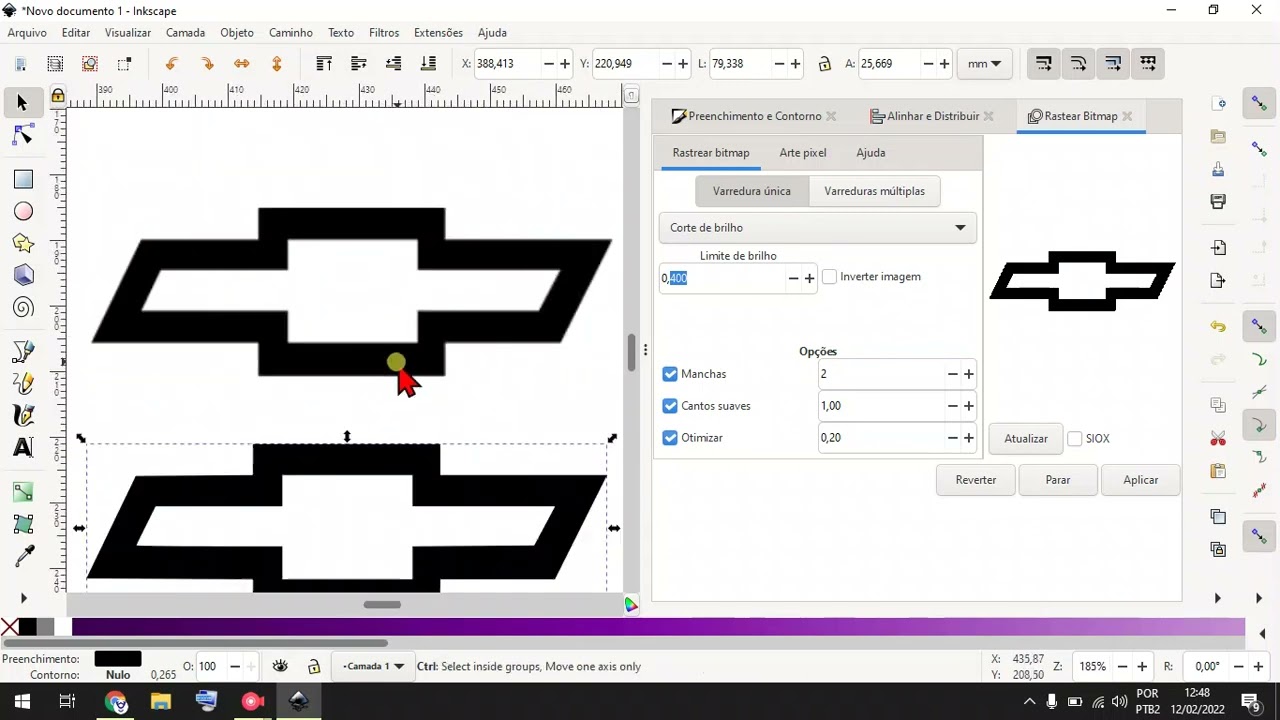Select the Spiral tool
Image resolution: width=1280 pixels, height=720 pixels.
click(x=23, y=308)
